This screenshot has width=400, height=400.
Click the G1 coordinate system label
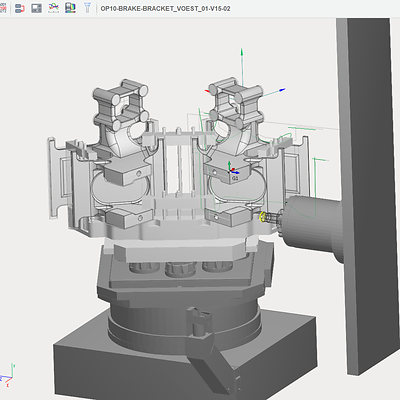pos(235,178)
